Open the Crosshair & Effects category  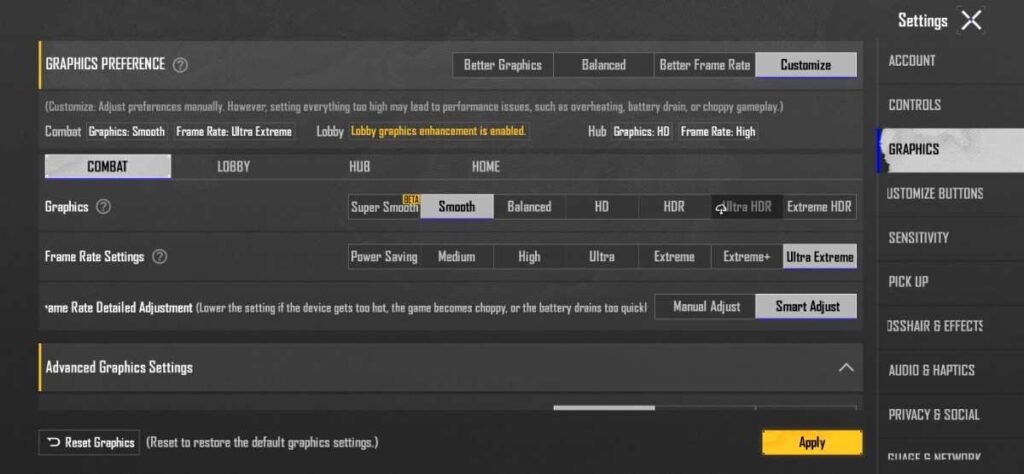click(x=951, y=326)
